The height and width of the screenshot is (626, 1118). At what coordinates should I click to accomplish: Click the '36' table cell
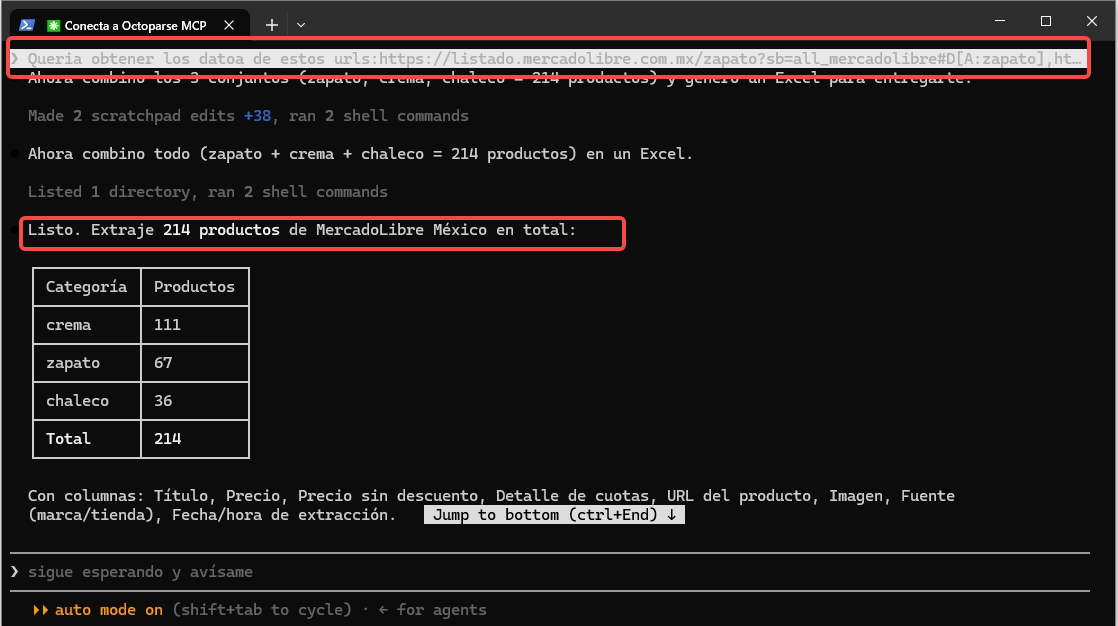coord(195,401)
